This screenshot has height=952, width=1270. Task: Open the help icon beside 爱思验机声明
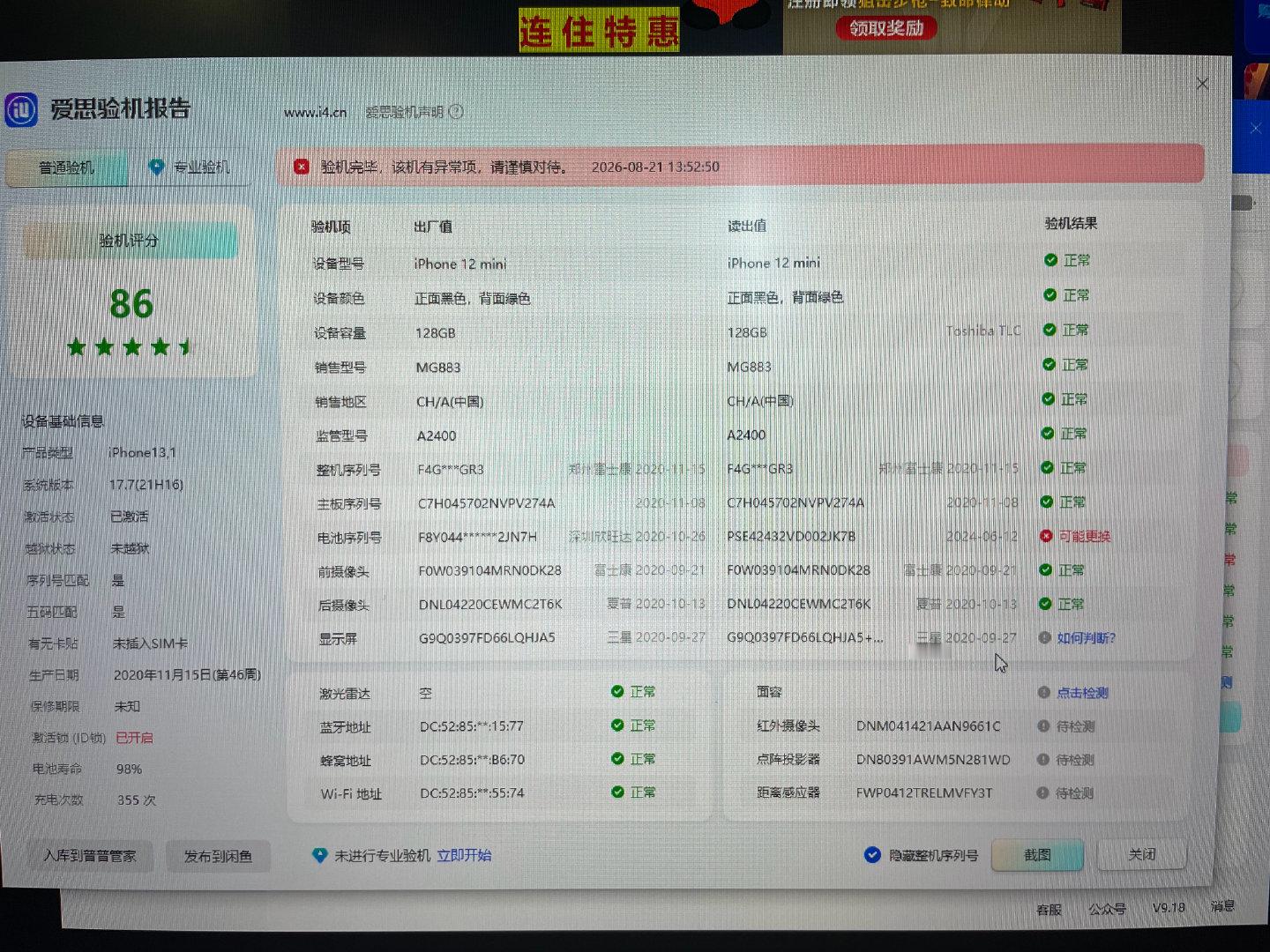(456, 112)
